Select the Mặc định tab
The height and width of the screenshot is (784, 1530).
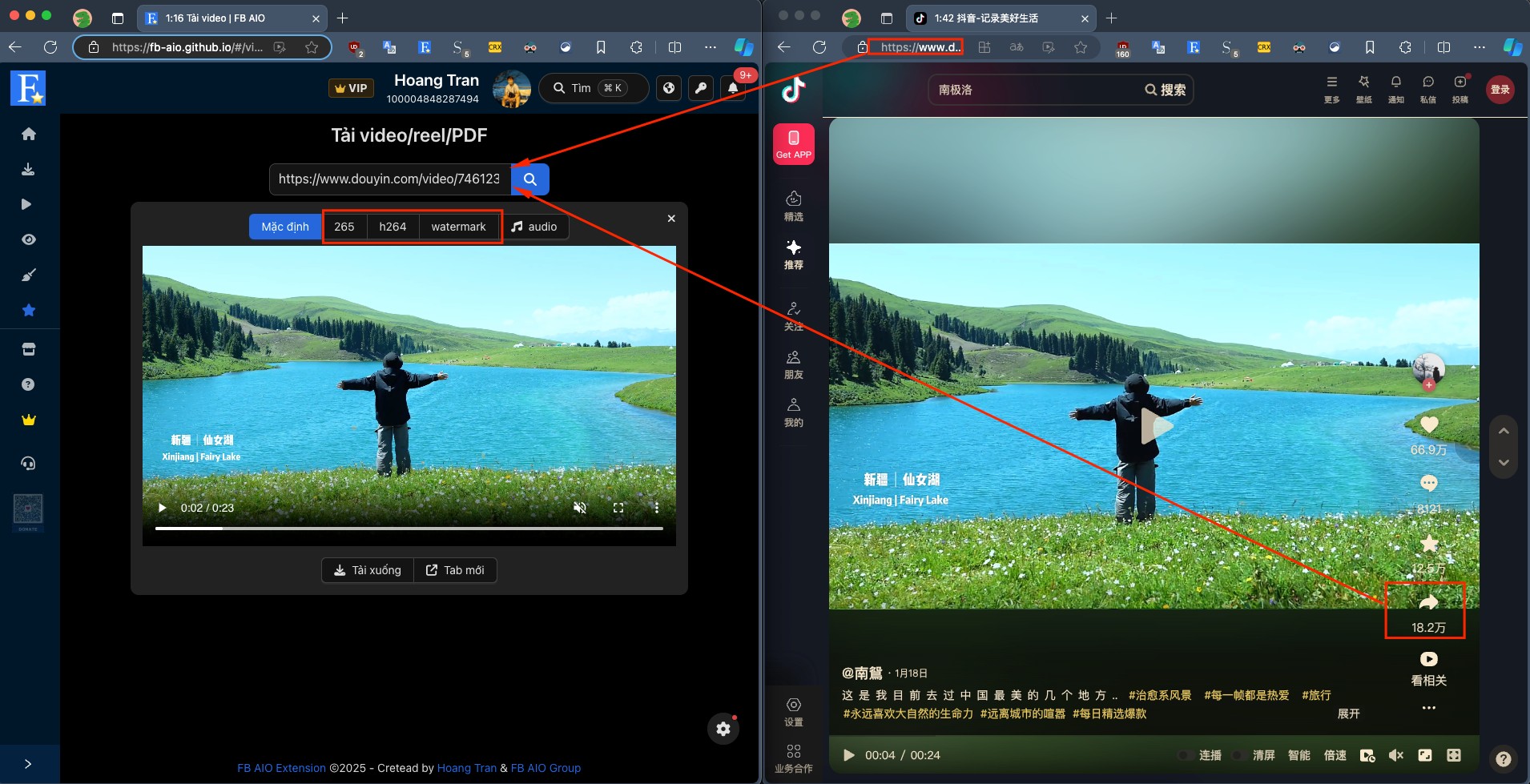(285, 227)
